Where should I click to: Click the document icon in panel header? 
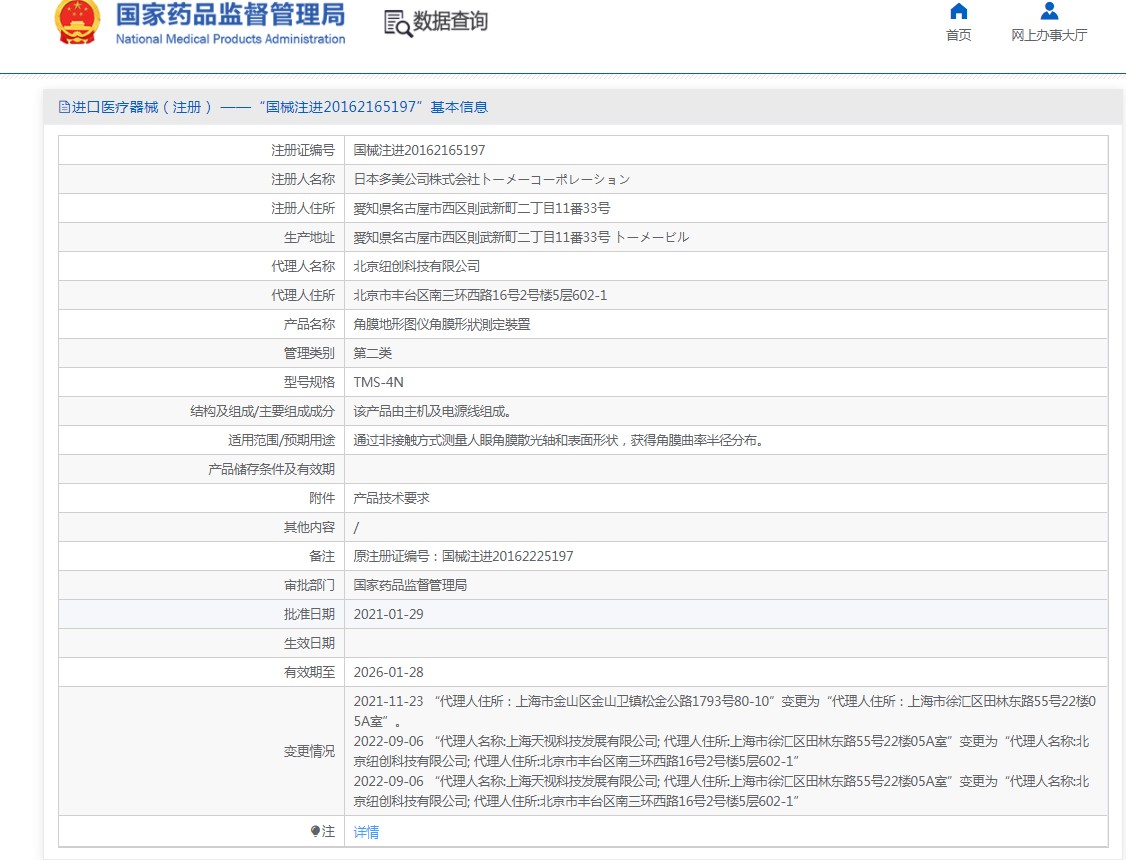coord(65,107)
